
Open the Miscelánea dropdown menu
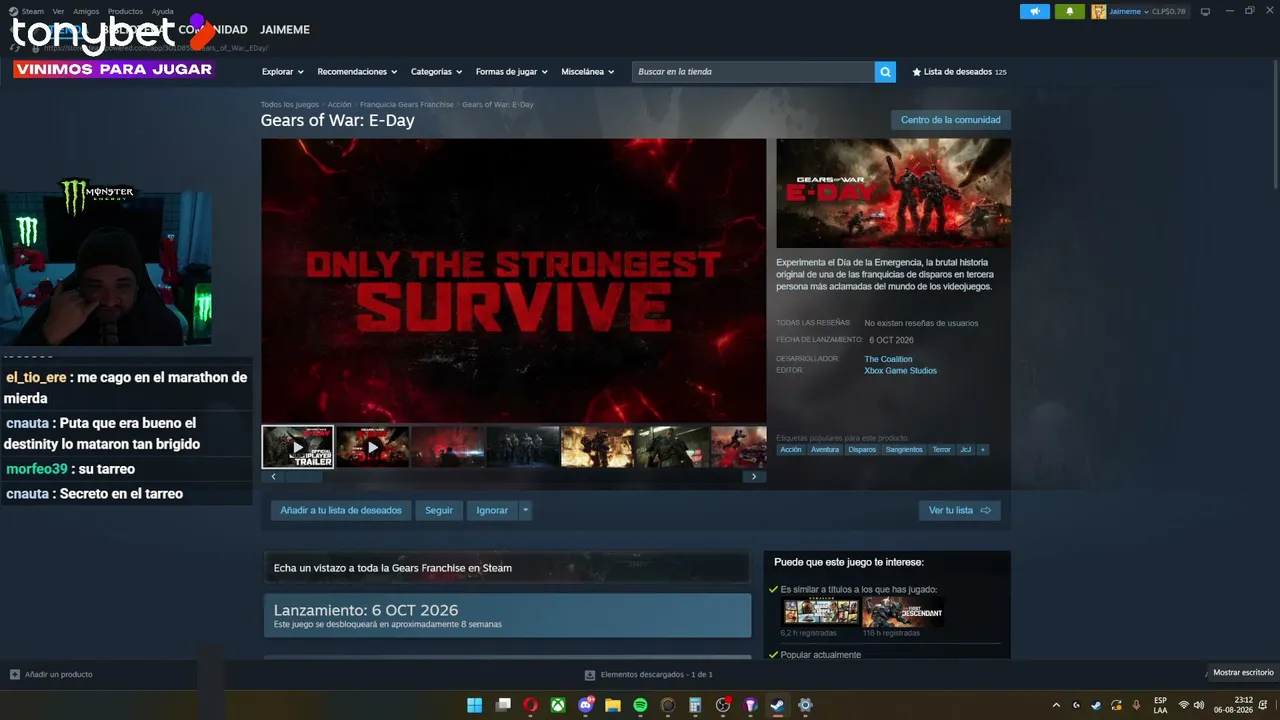click(587, 72)
